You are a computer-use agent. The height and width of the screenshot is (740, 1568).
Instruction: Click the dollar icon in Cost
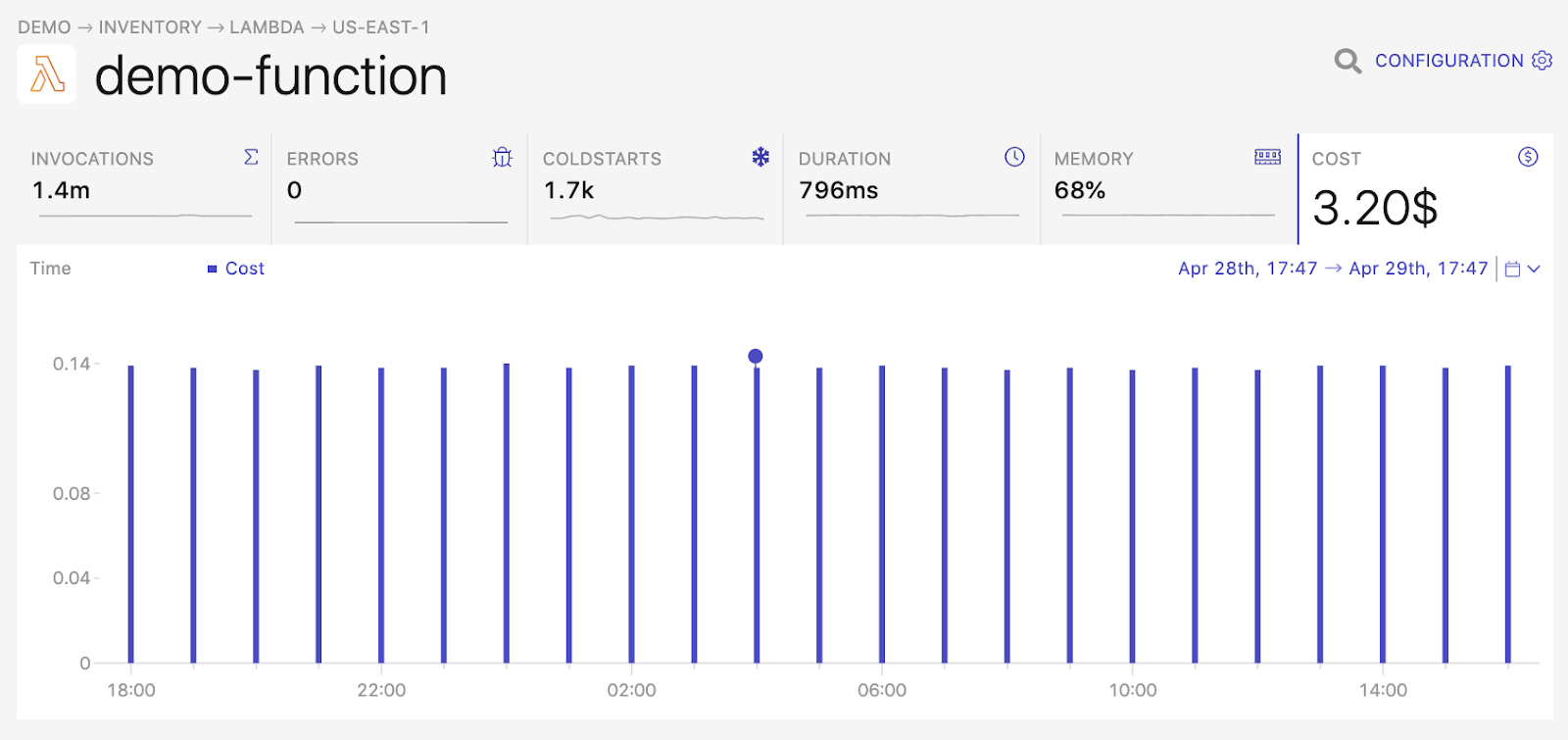pyautogui.click(x=1528, y=157)
